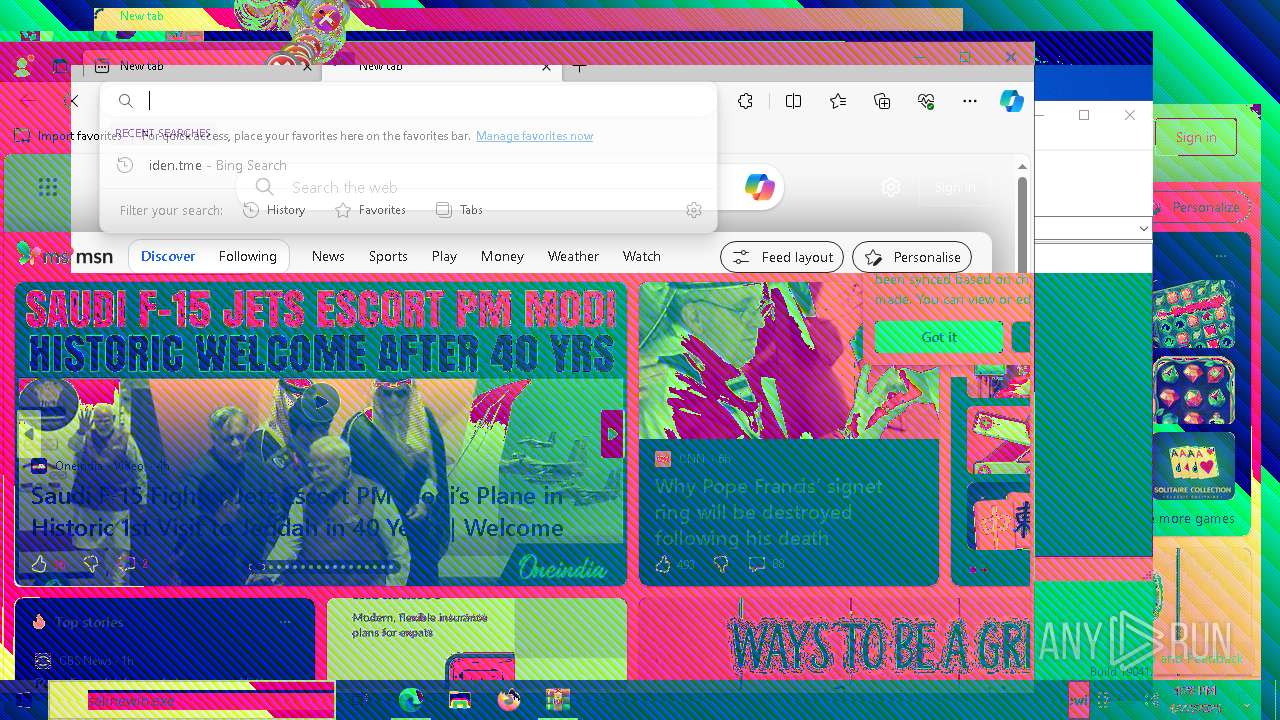Open the Copilot sidebar icon

(1012, 101)
